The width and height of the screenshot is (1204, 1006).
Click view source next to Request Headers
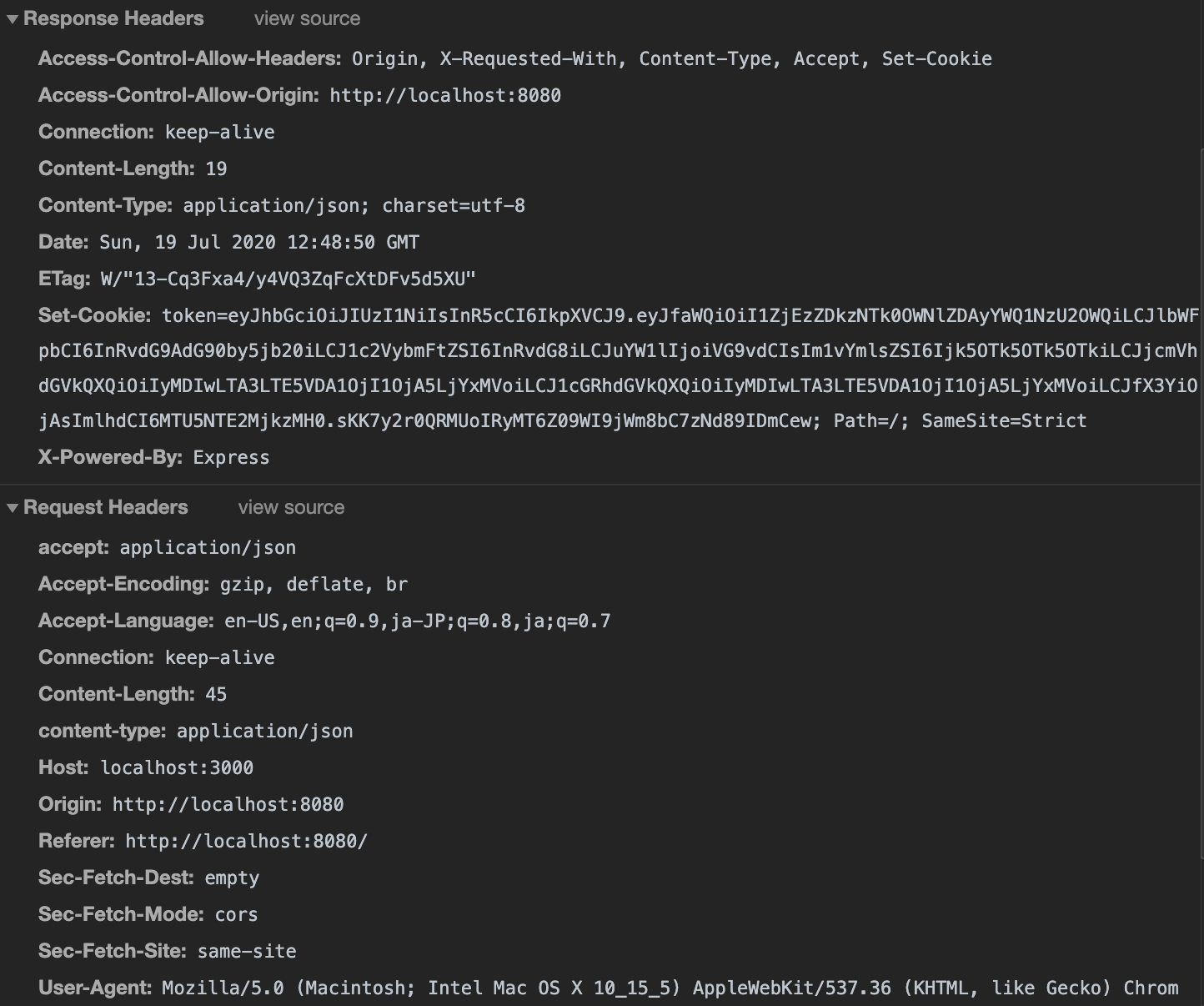291,507
